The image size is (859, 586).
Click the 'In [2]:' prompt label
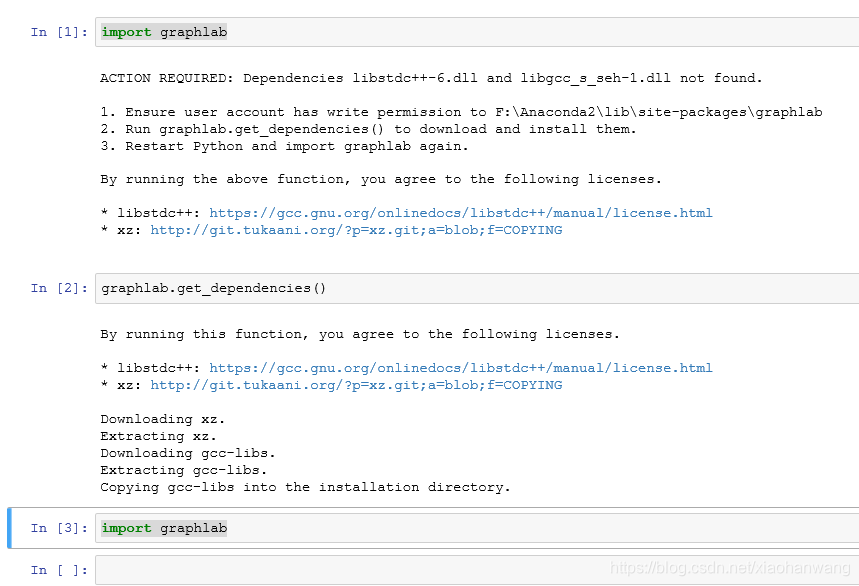point(59,288)
